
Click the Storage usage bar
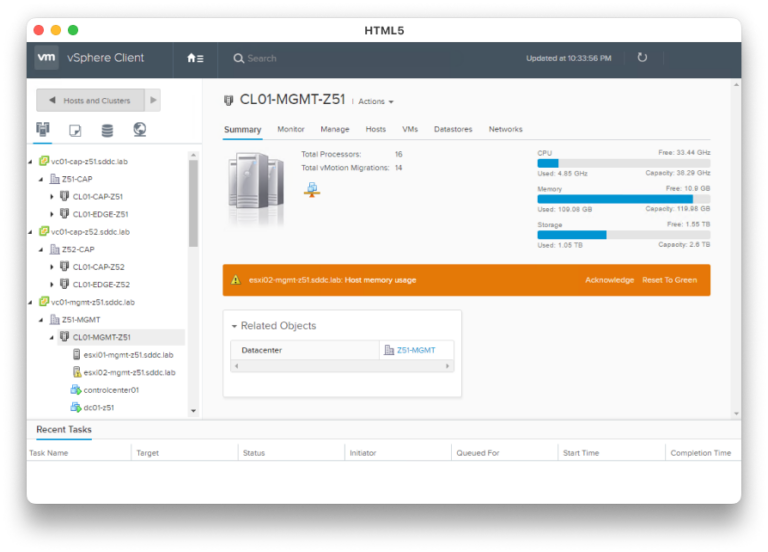pos(624,235)
